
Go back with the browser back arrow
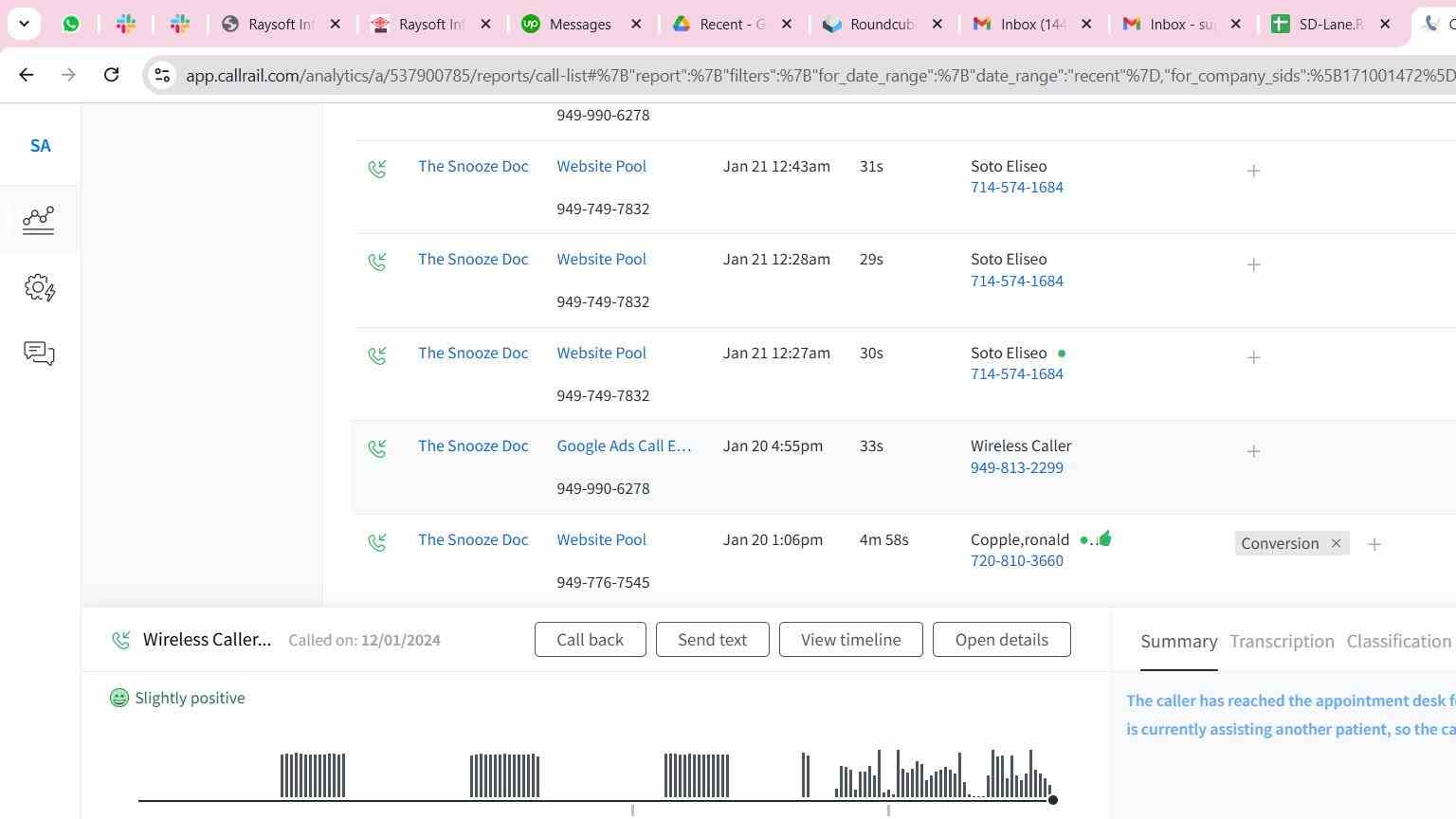tap(27, 74)
